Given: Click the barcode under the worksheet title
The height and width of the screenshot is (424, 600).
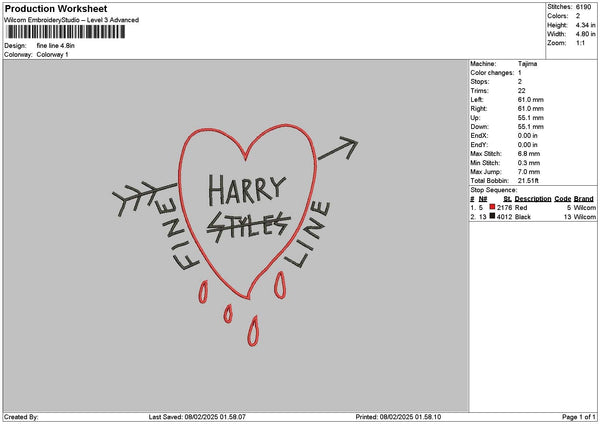Looking at the screenshot, I should (65, 32).
